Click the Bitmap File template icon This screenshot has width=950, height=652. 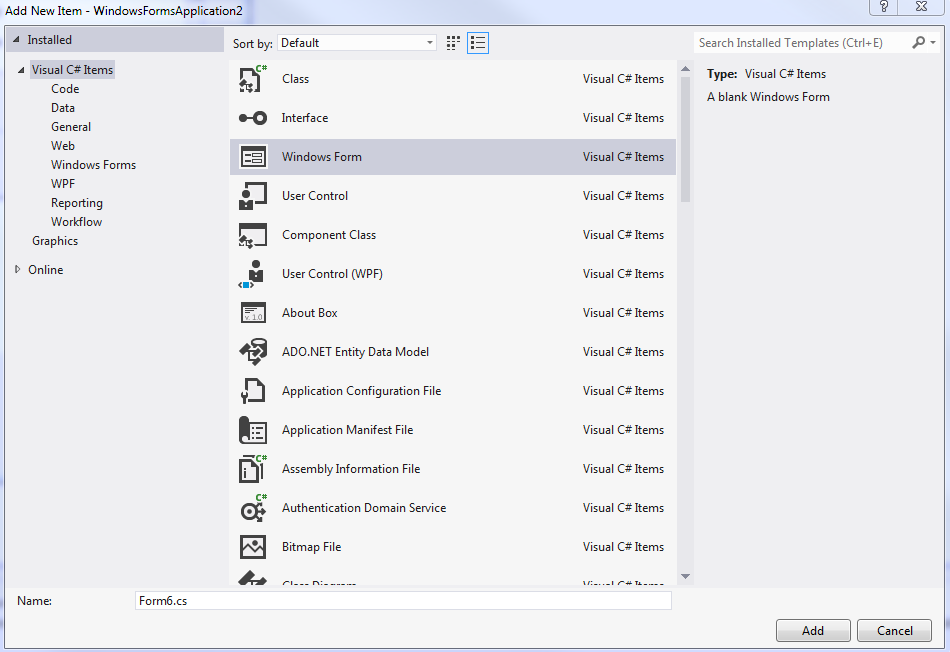(253, 547)
